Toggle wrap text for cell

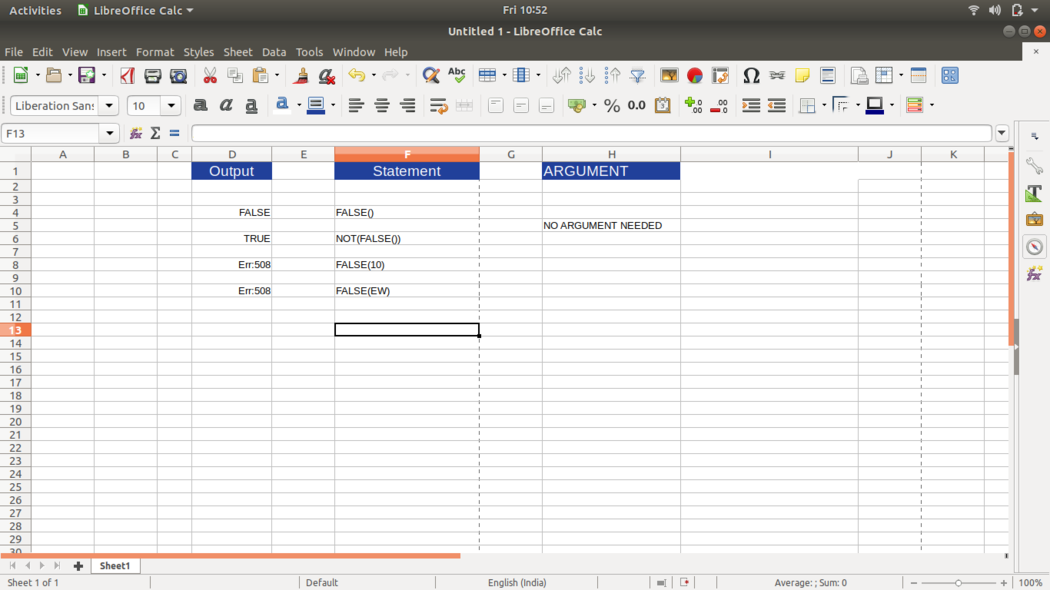point(438,106)
